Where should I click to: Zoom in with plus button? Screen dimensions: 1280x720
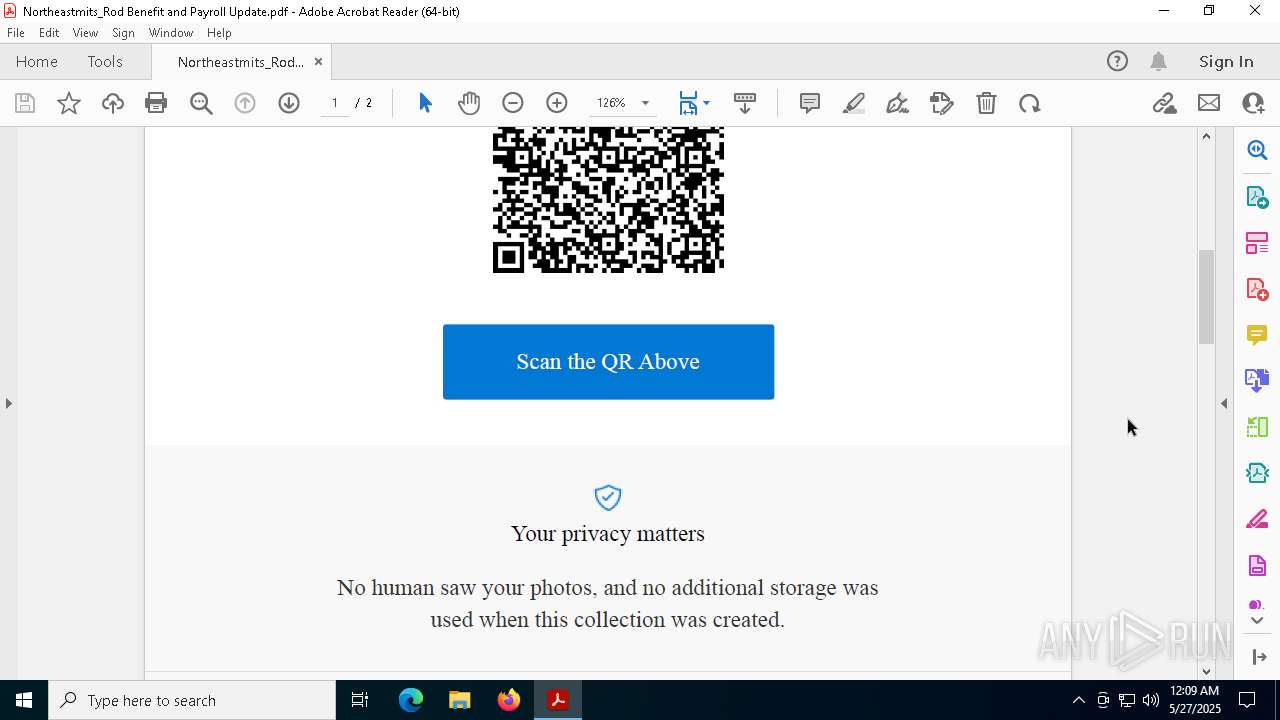point(557,103)
